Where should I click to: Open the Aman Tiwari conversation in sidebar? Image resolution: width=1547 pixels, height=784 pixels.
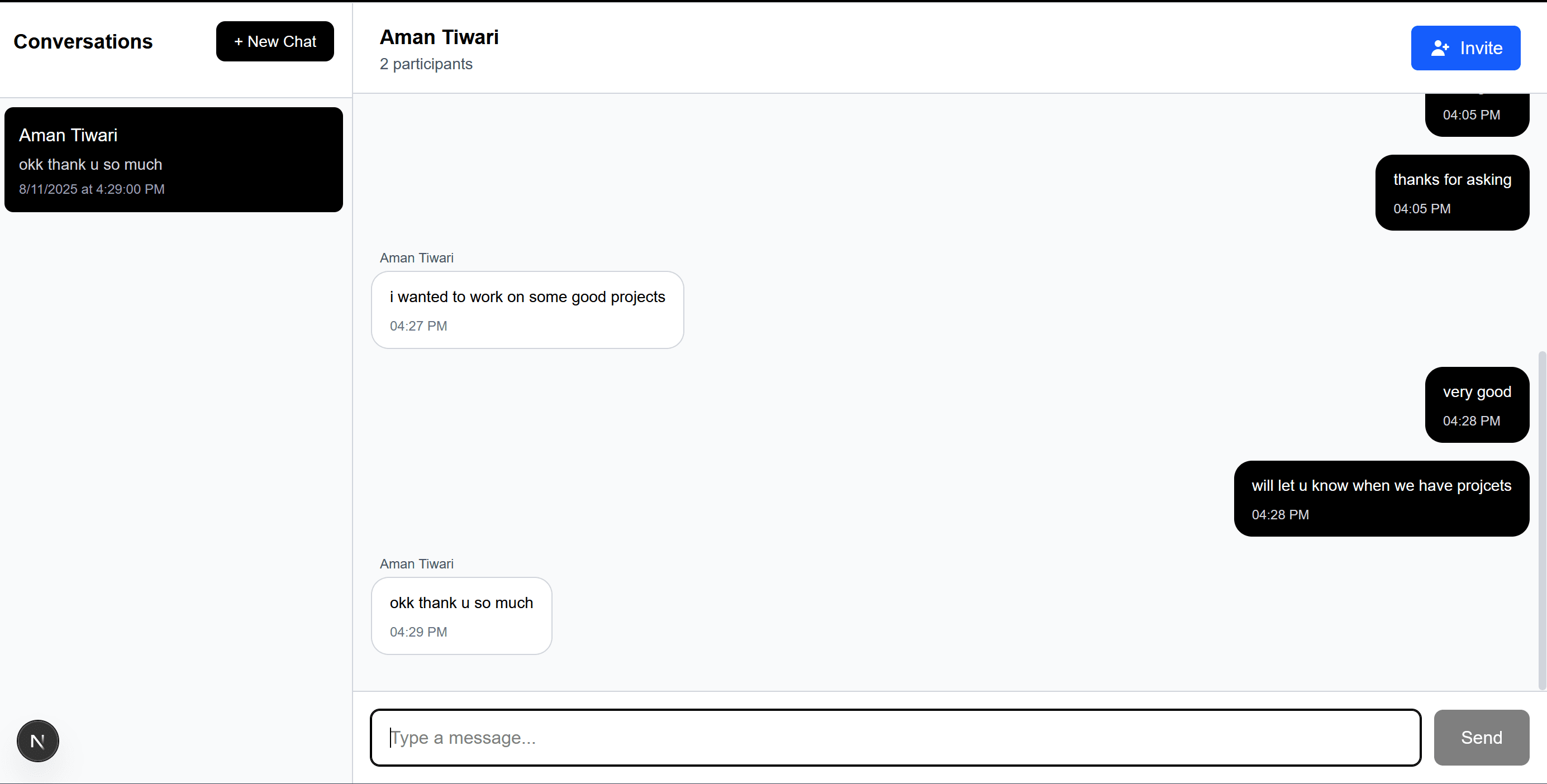click(174, 160)
